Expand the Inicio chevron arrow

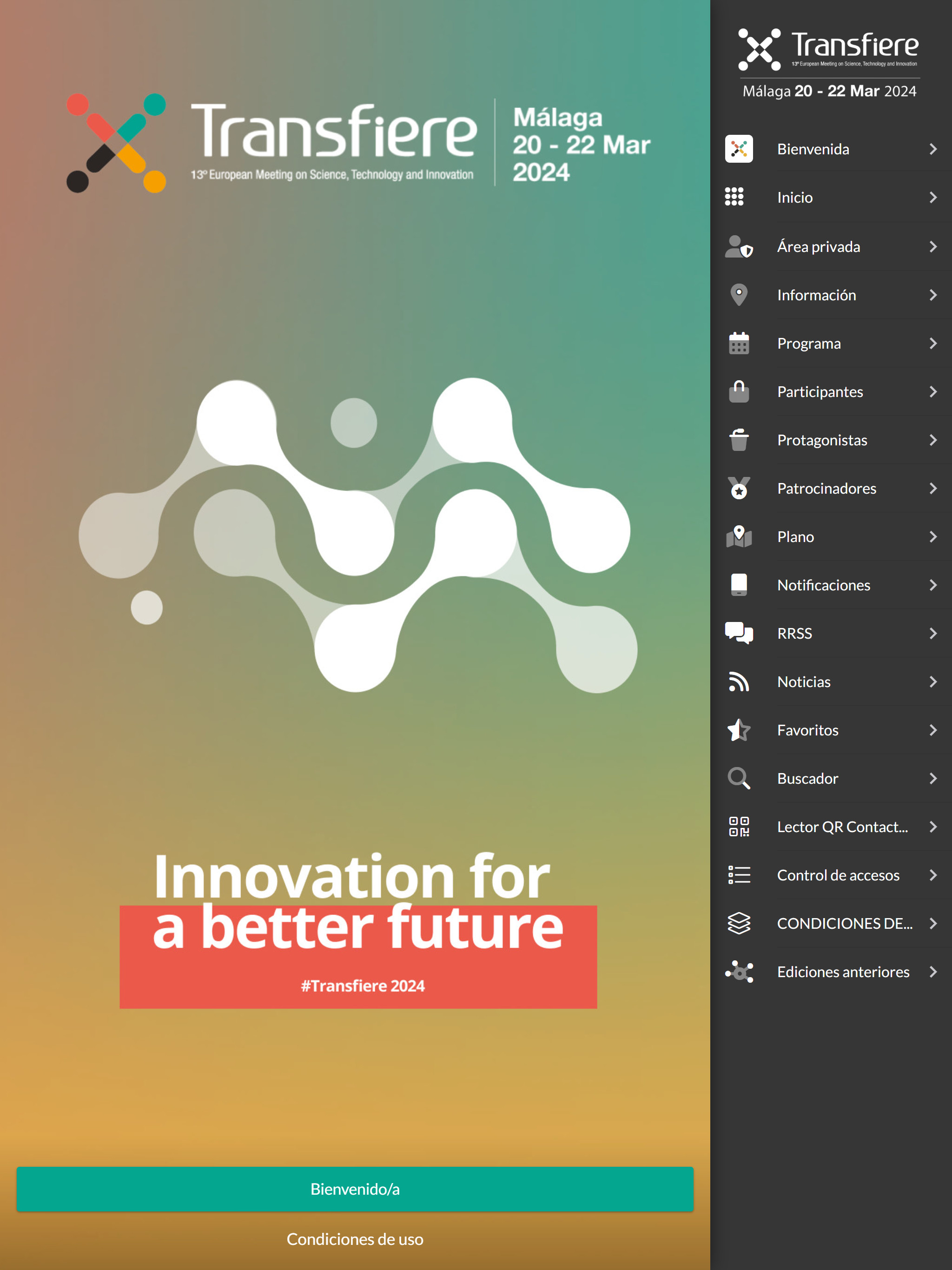(x=932, y=197)
